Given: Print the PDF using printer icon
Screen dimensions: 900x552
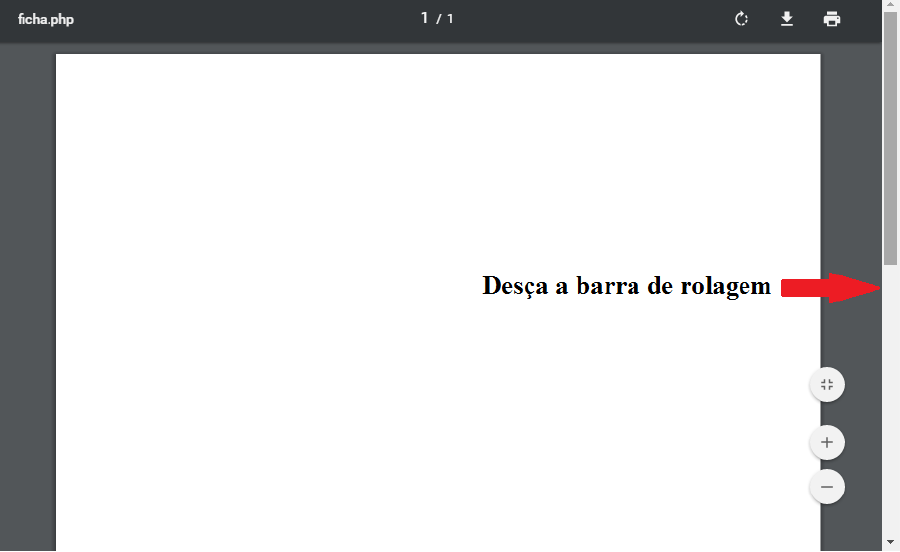Looking at the screenshot, I should tap(832, 19).
